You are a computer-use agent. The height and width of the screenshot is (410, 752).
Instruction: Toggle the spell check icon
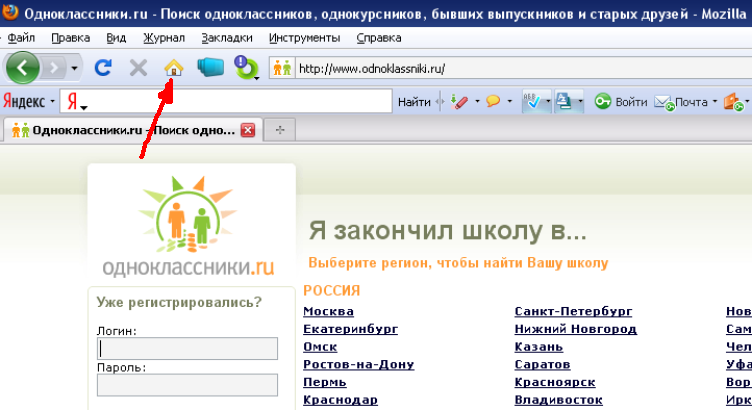click(x=532, y=101)
